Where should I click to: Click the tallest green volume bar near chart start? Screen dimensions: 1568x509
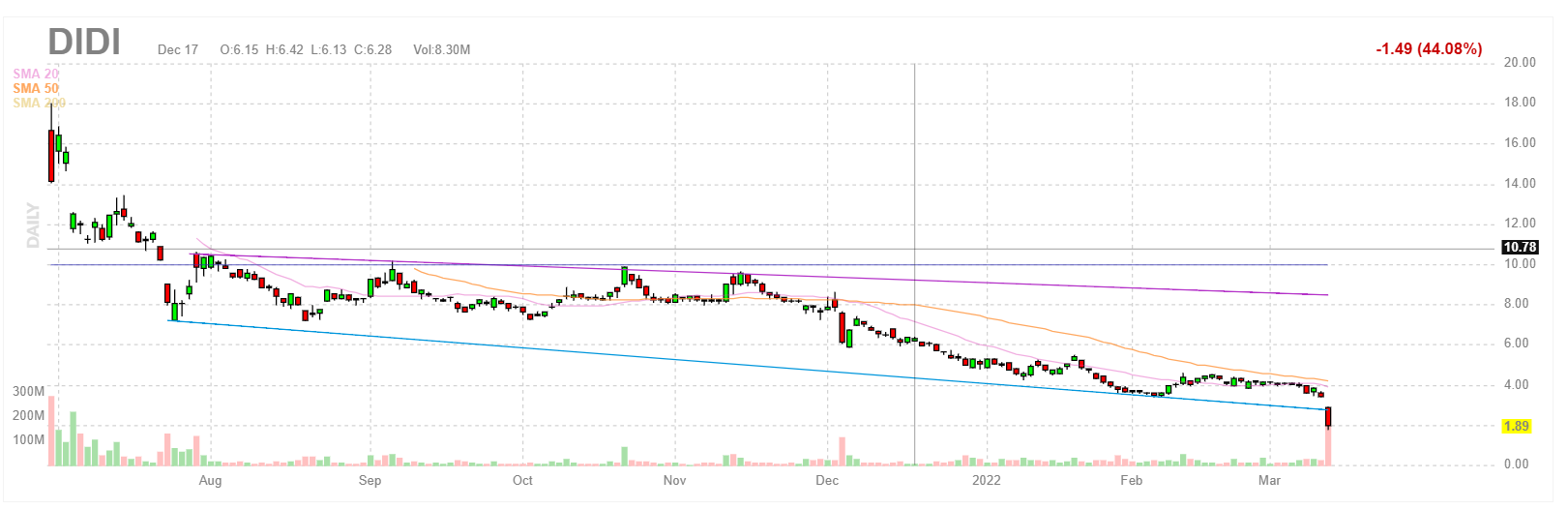coord(74,439)
